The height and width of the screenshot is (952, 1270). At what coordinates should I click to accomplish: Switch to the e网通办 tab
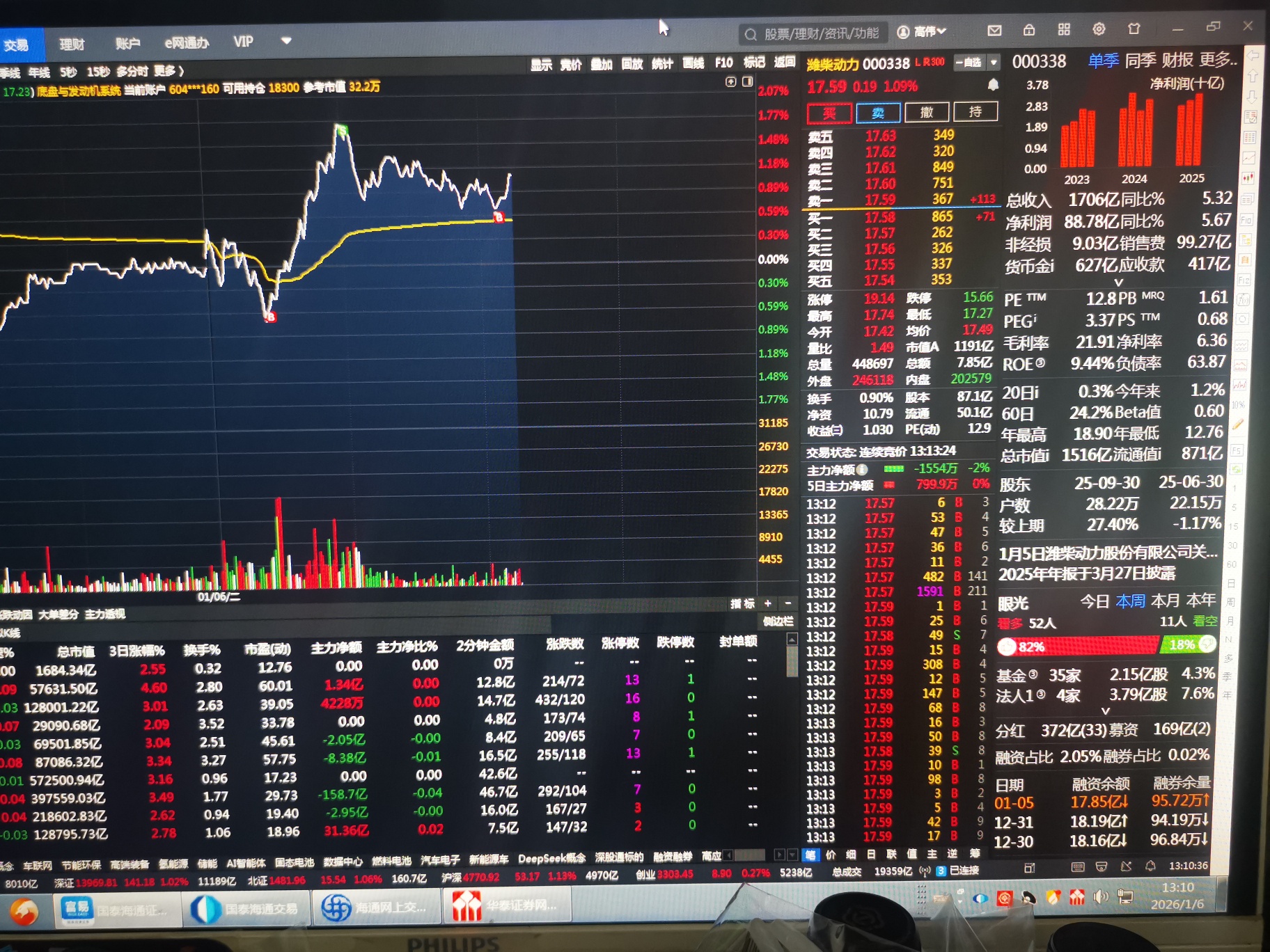[187, 43]
